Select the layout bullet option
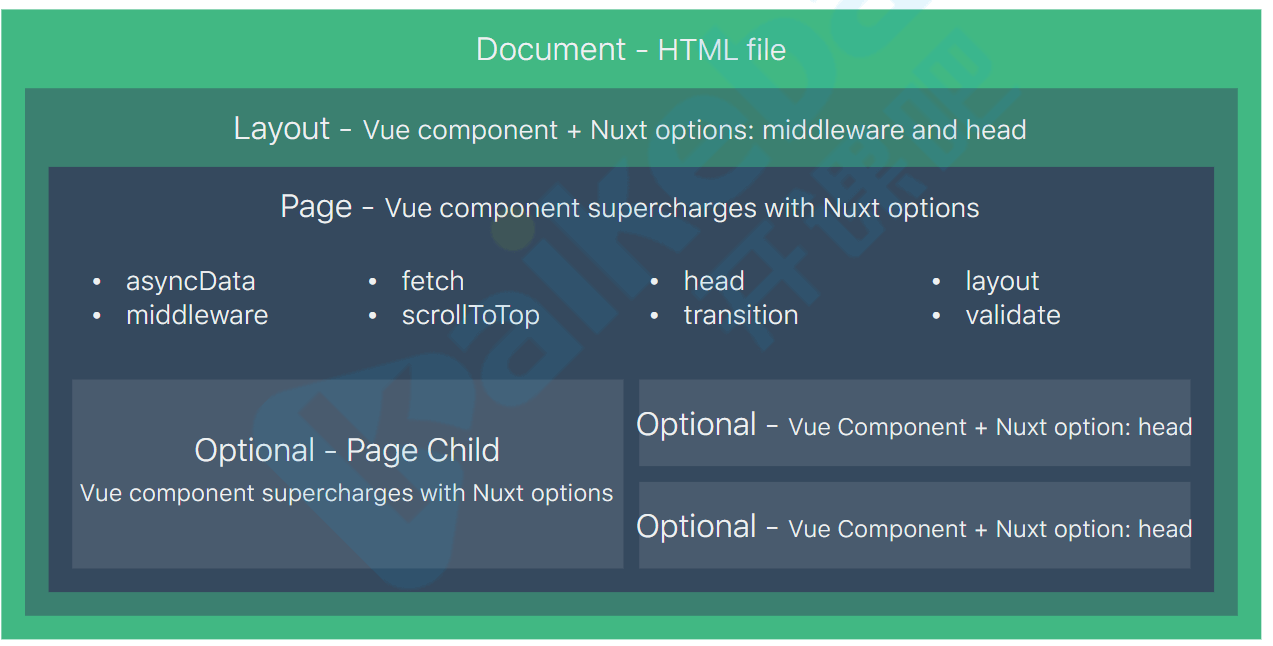The height and width of the screenshot is (646, 1273). (1002, 281)
